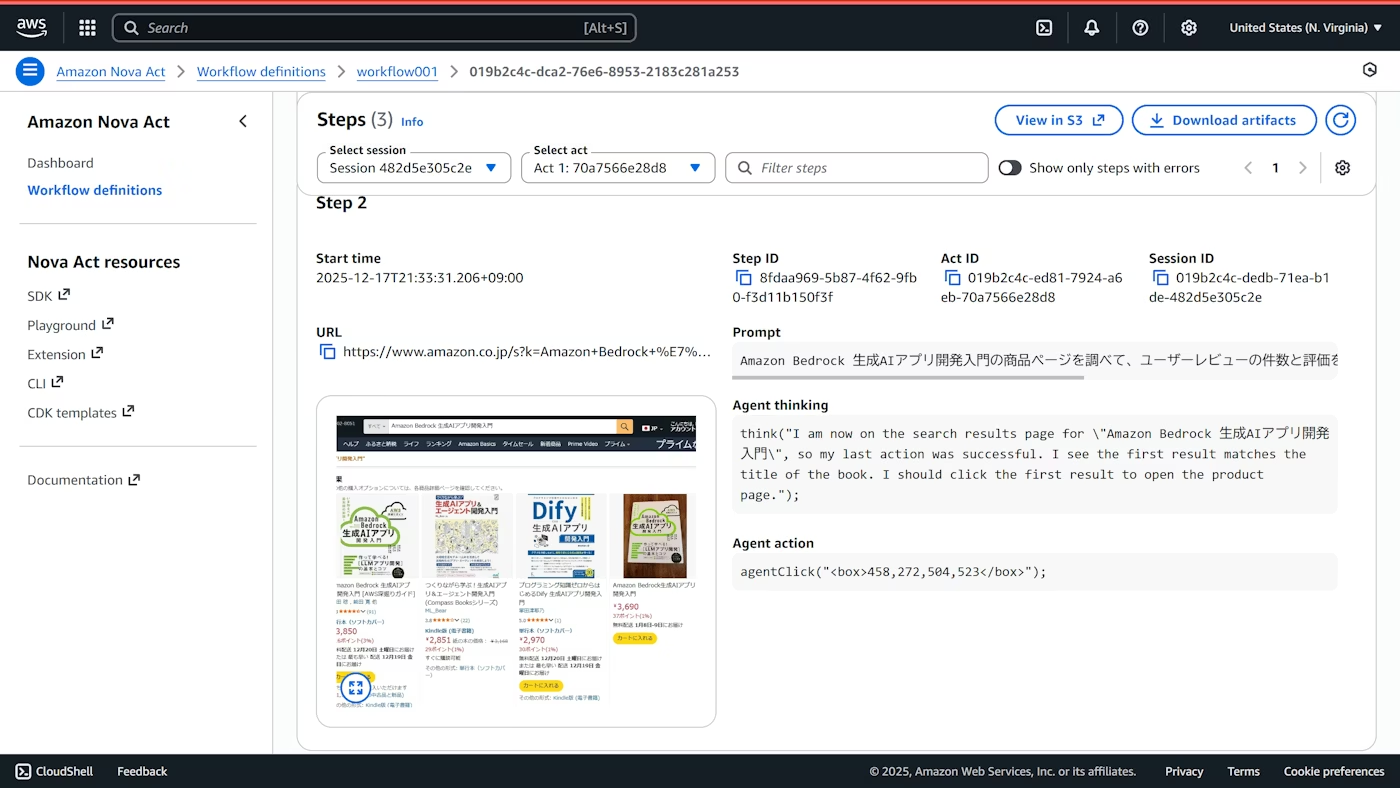Open the top bar settings gear

coord(1189,28)
